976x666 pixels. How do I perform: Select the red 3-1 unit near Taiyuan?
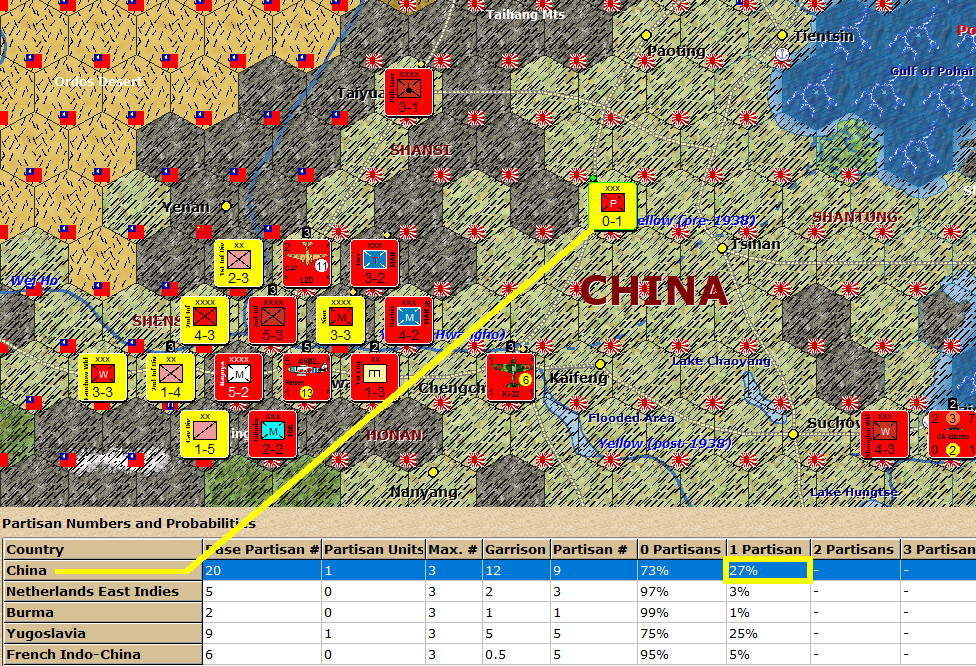(408, 92)
